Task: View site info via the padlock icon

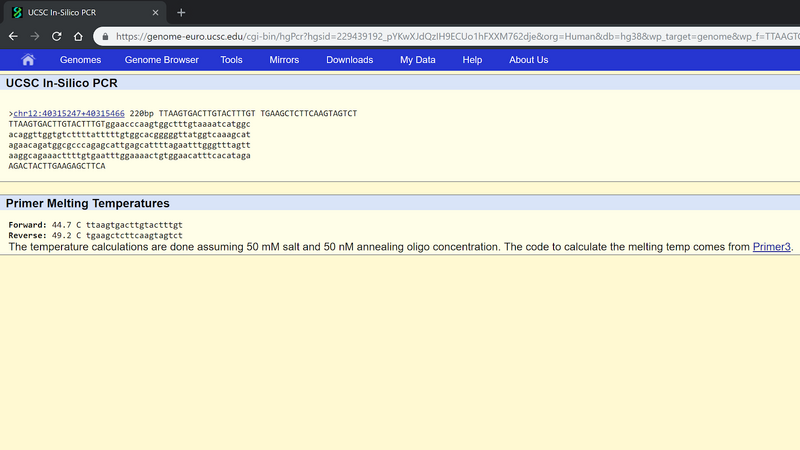Action: coord(104,36)
